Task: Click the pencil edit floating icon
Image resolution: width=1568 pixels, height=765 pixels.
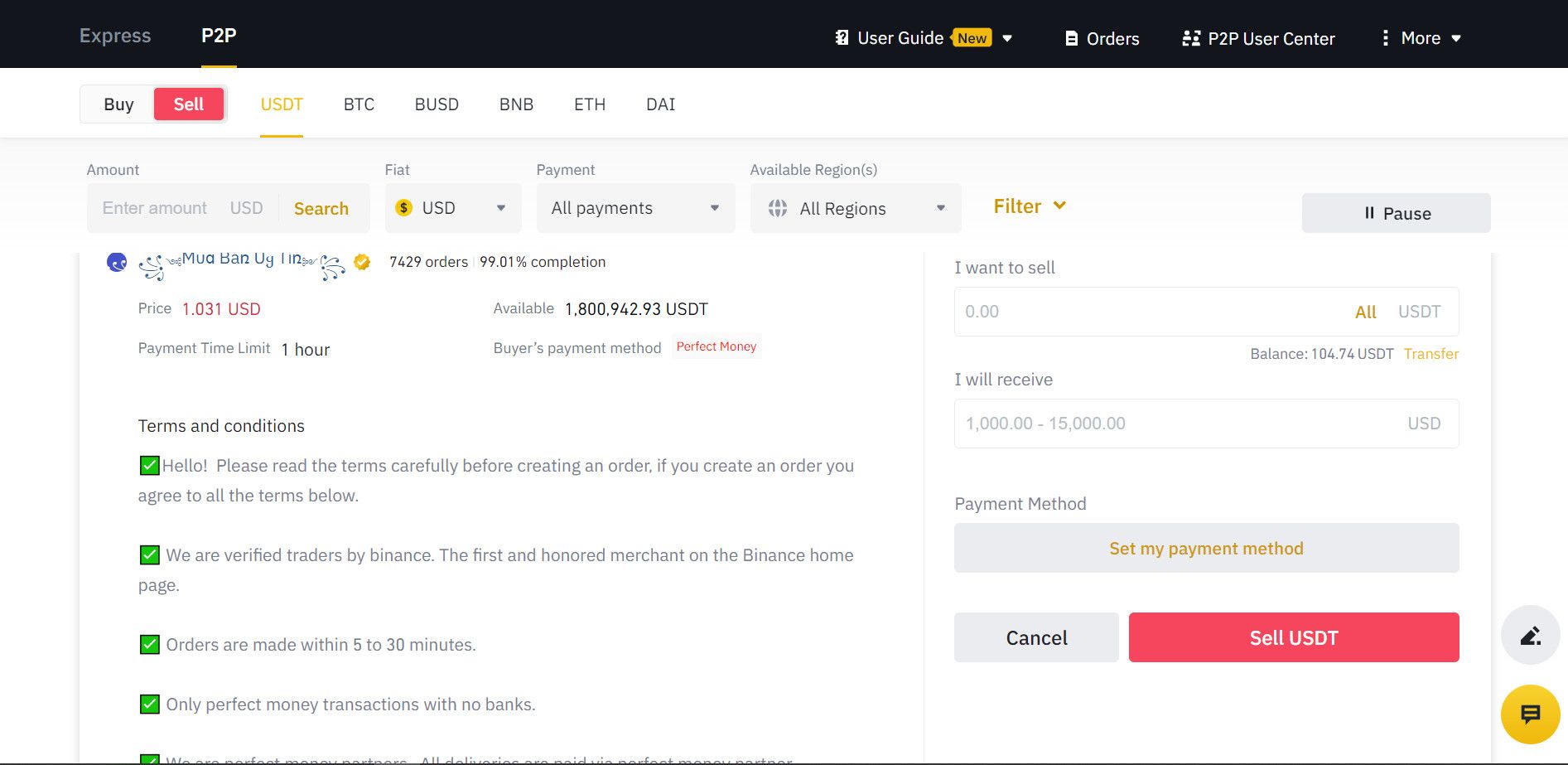Action: point(1530,636)
